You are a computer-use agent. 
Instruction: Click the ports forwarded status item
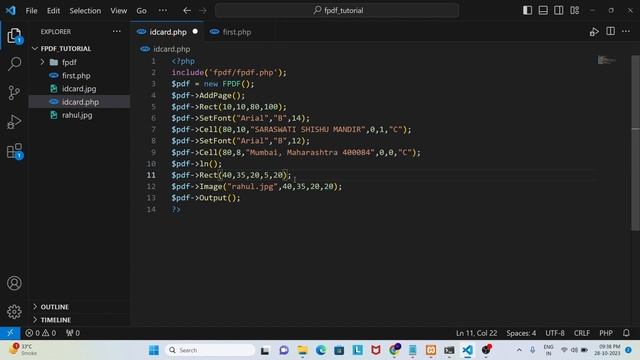tap(73, 333)
